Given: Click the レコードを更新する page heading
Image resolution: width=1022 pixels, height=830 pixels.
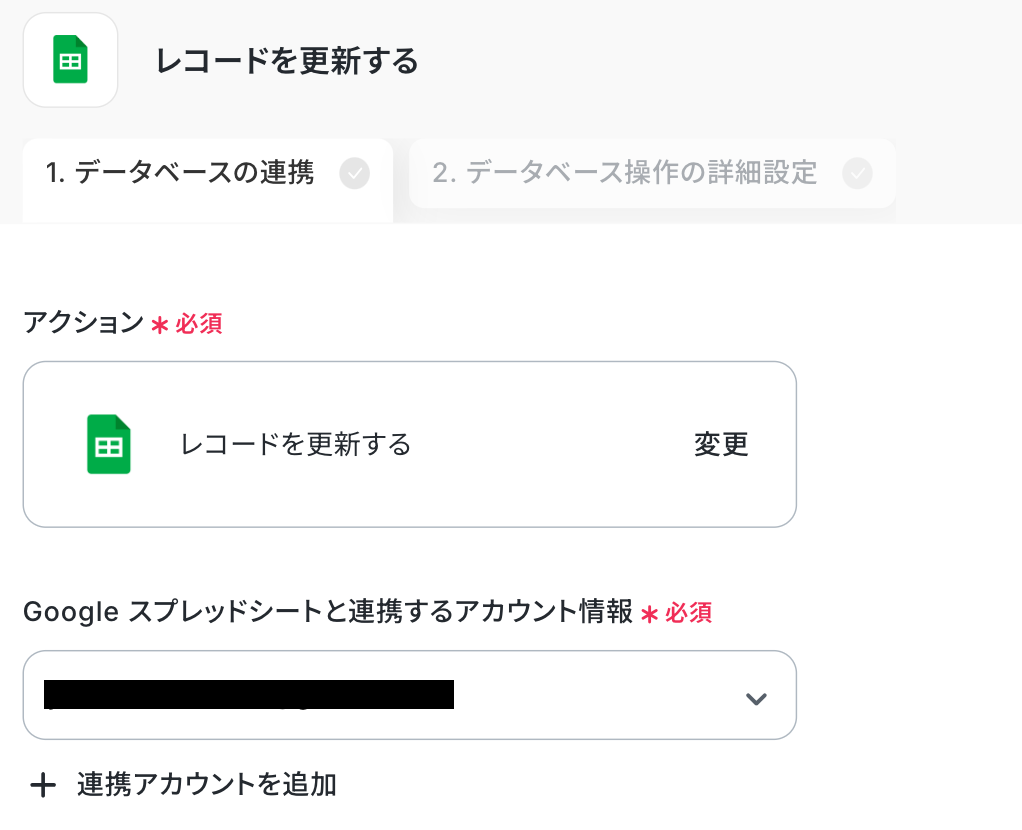Looking at the screenshot, I should click(287, 62).
